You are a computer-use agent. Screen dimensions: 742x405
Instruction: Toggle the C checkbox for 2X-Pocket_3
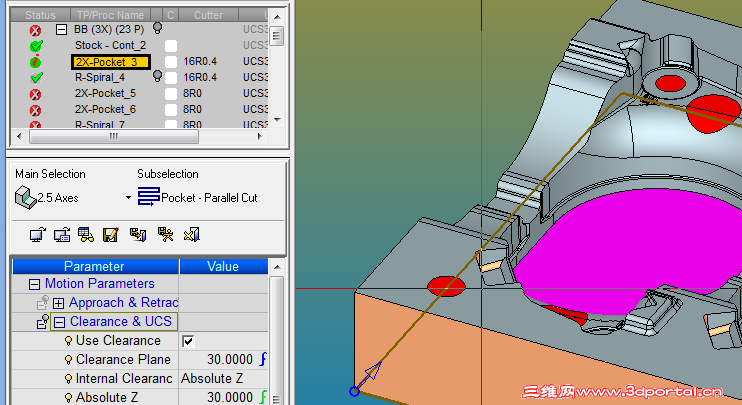pyautogui.click(x=171, y=62)
